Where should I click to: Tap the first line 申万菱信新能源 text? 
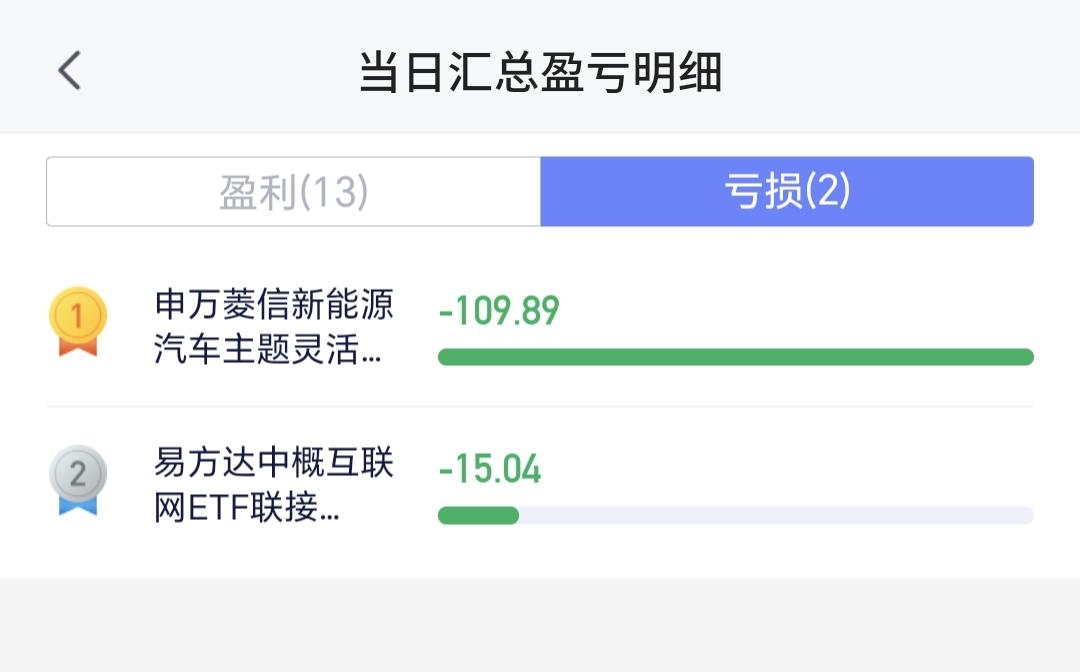274,304
